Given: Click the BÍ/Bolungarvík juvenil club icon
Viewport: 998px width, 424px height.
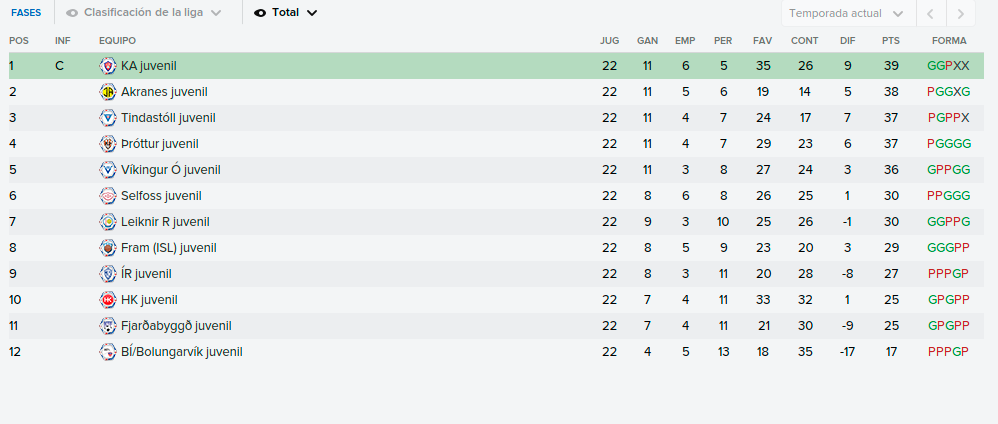Looking at the screenshot, I should point(108,352).
